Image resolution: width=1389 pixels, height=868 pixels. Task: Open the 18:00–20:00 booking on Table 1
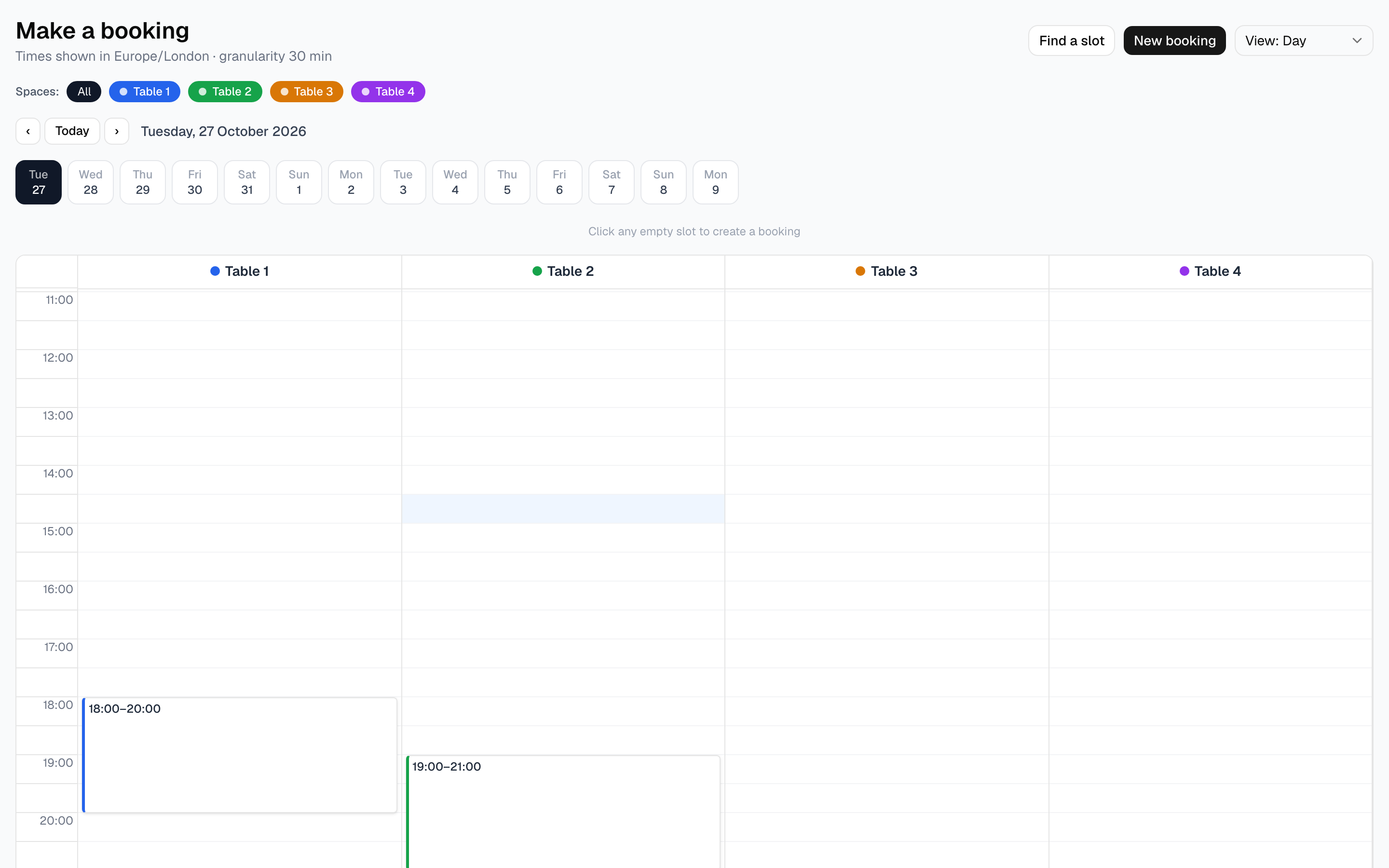click(239, 755)
